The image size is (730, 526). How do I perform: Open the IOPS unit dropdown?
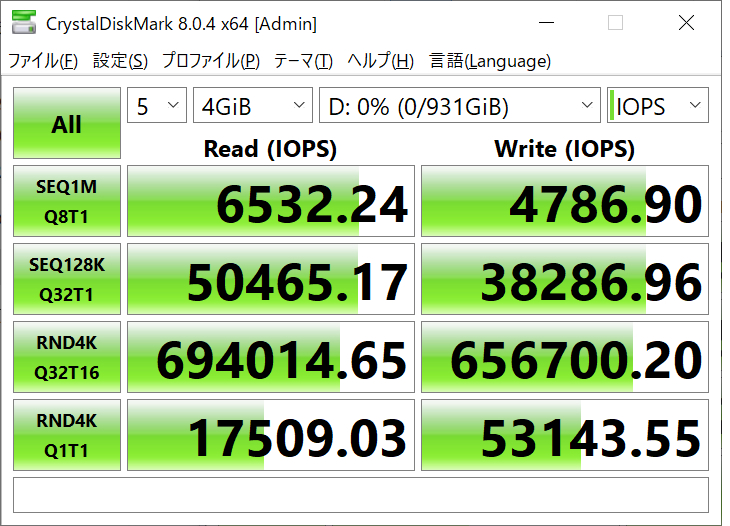[x=658, y=105]
